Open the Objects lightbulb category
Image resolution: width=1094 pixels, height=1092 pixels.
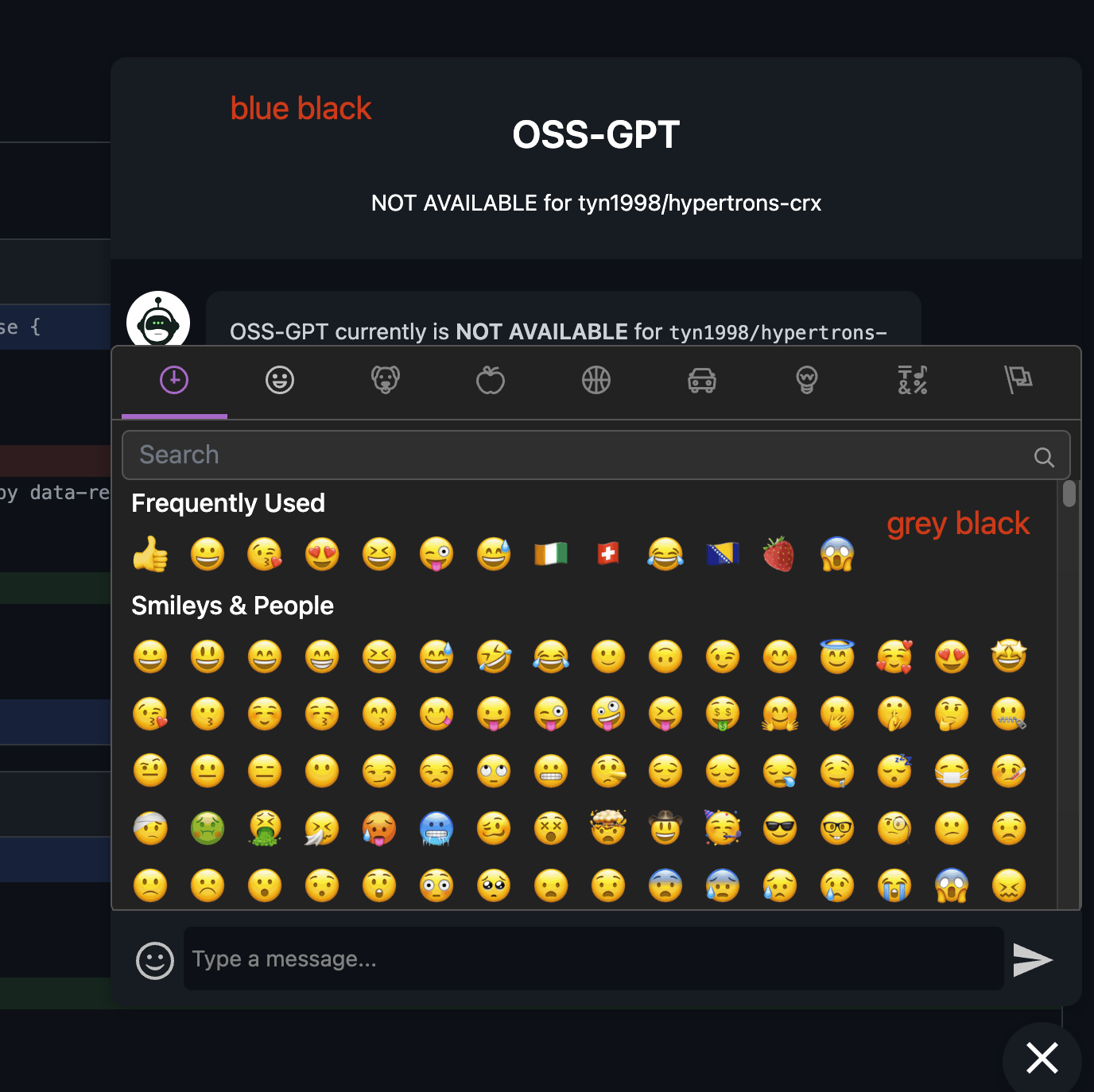[806, 381]
